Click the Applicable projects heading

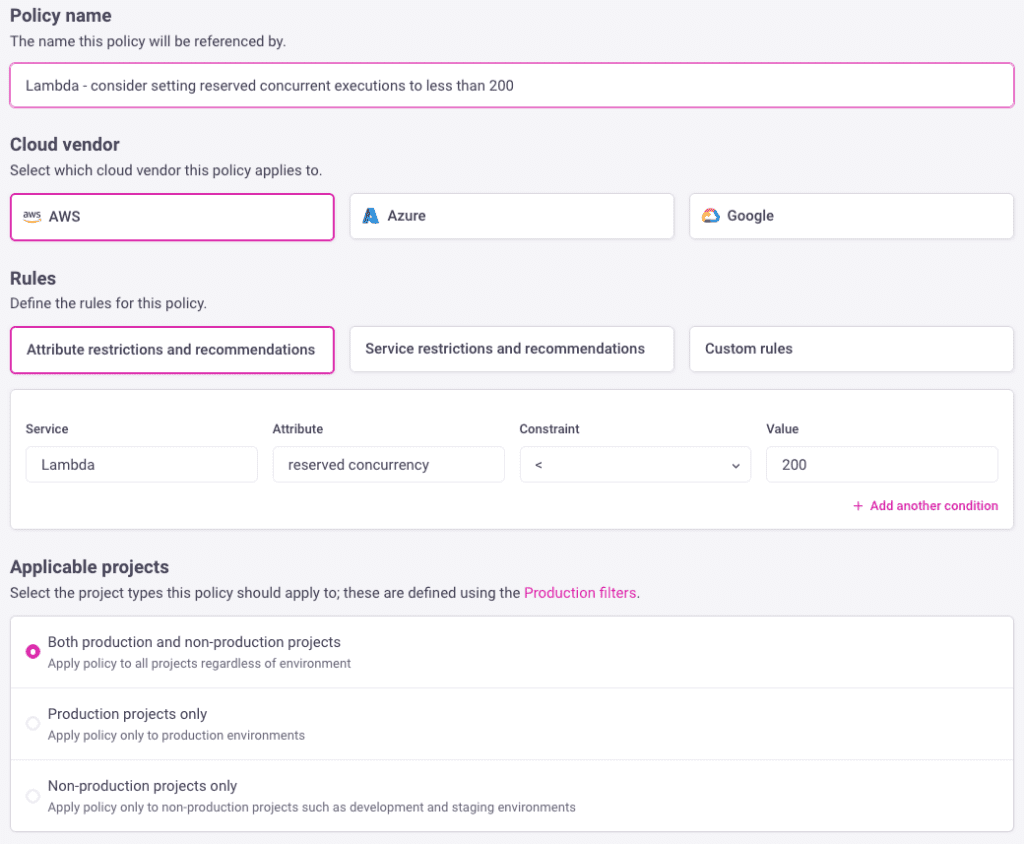coord(89,567)
